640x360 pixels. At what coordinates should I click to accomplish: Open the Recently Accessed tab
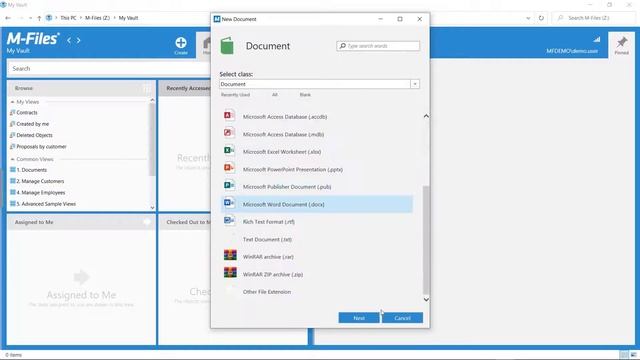(x=188, y=88)
